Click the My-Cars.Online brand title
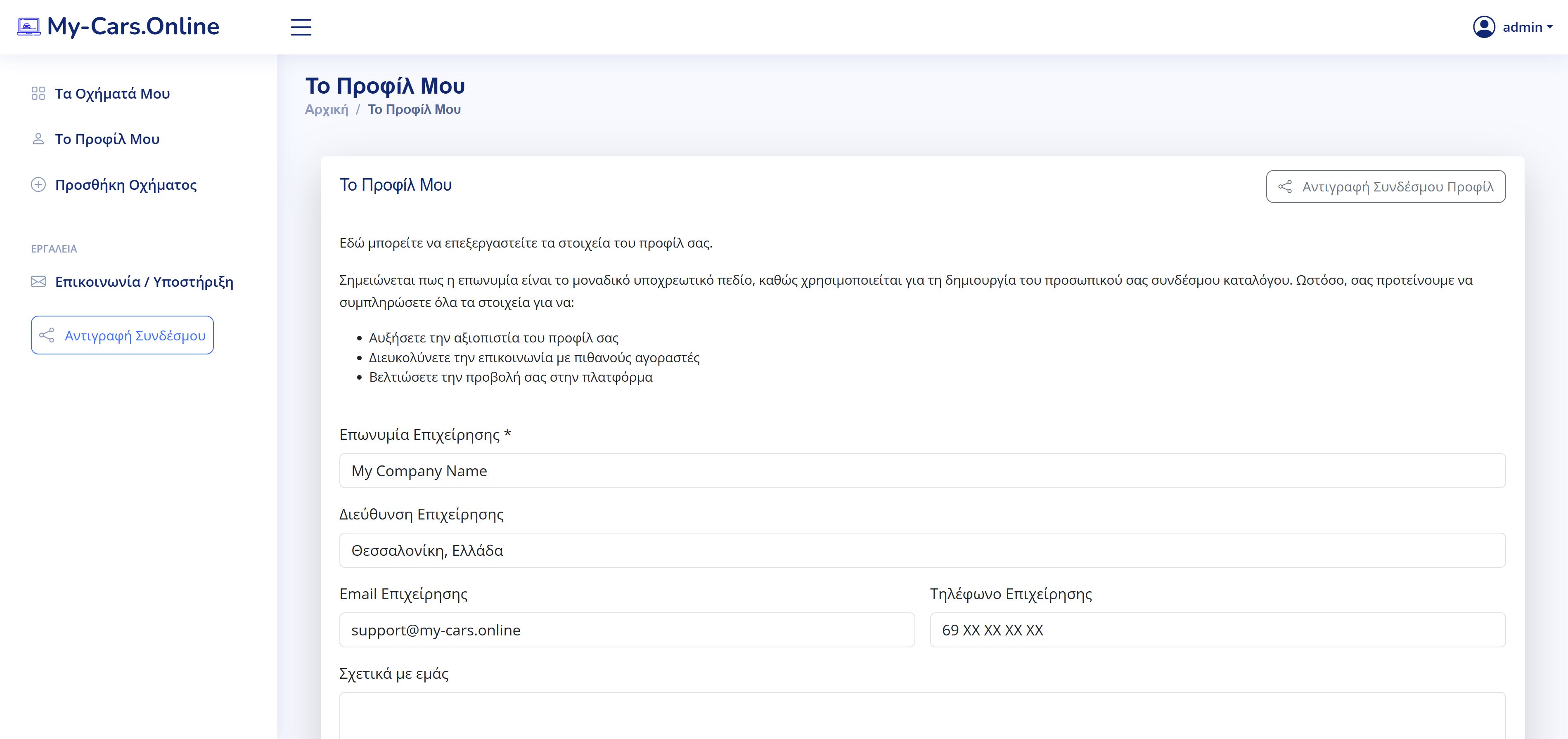Viewport: 1568px width, 739px height. coord(133,27)
